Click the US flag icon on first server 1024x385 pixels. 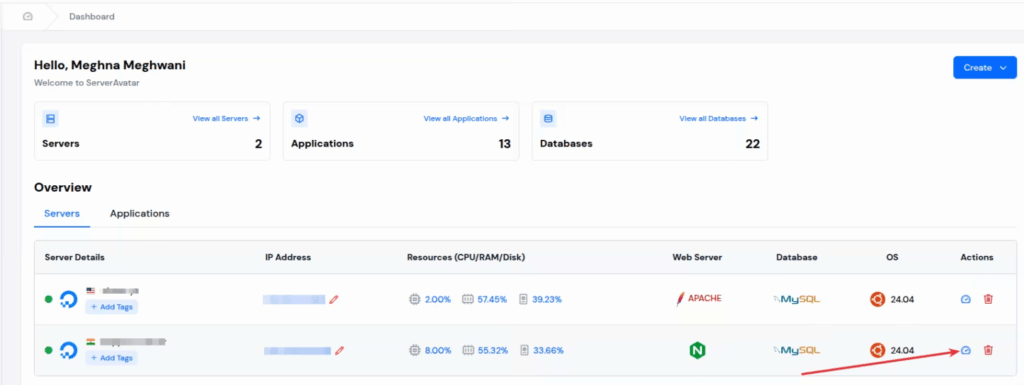coord(91,290)
